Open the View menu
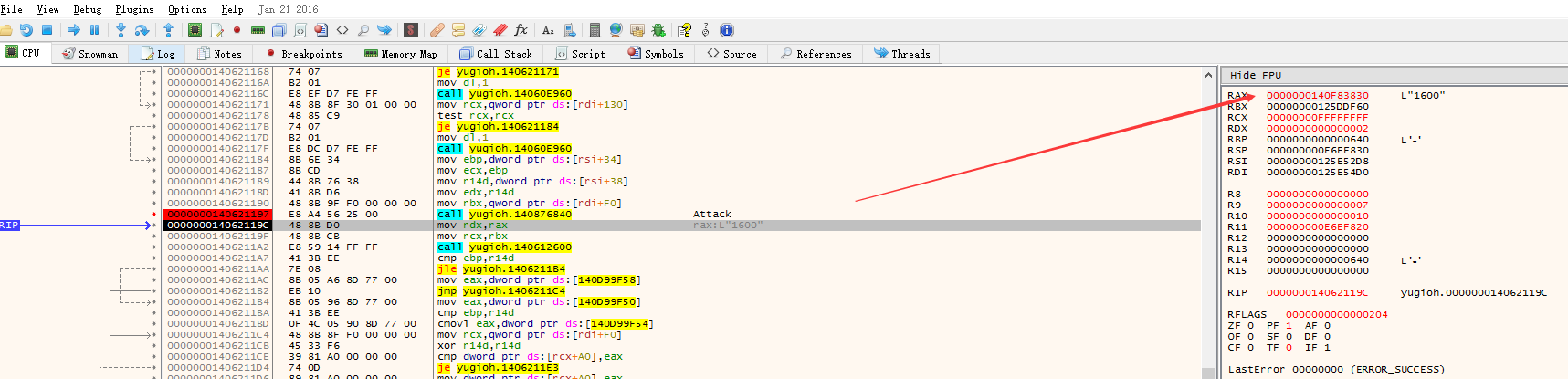The width and height of the screenshot is (1568, 379). (x=47, y=9)
